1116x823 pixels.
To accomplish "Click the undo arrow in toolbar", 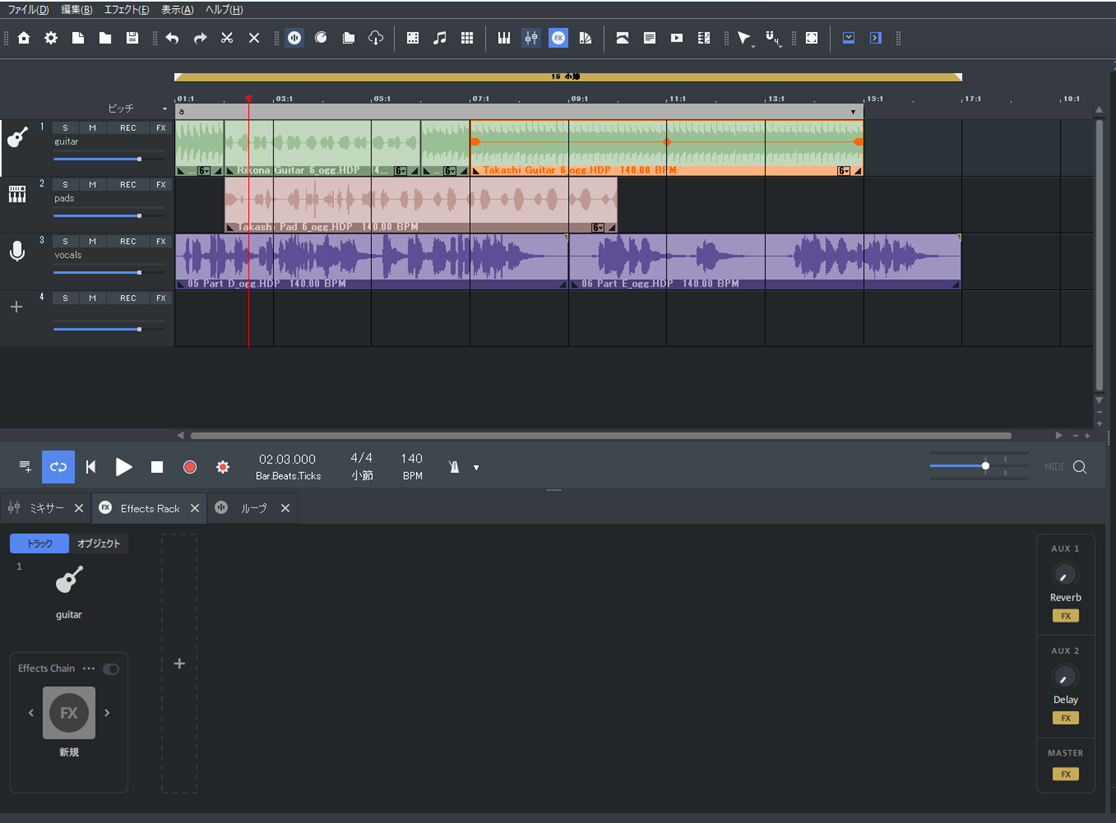I will pos(172,38).
